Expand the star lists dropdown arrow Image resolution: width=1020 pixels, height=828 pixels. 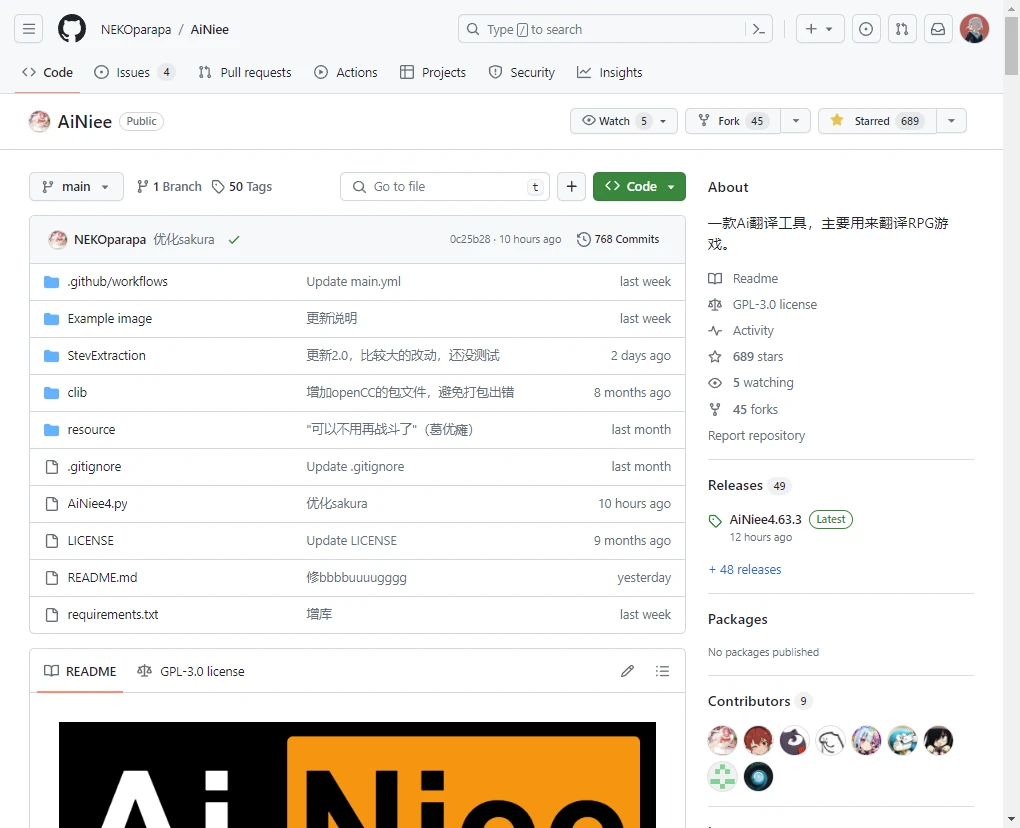click(951, 121)
